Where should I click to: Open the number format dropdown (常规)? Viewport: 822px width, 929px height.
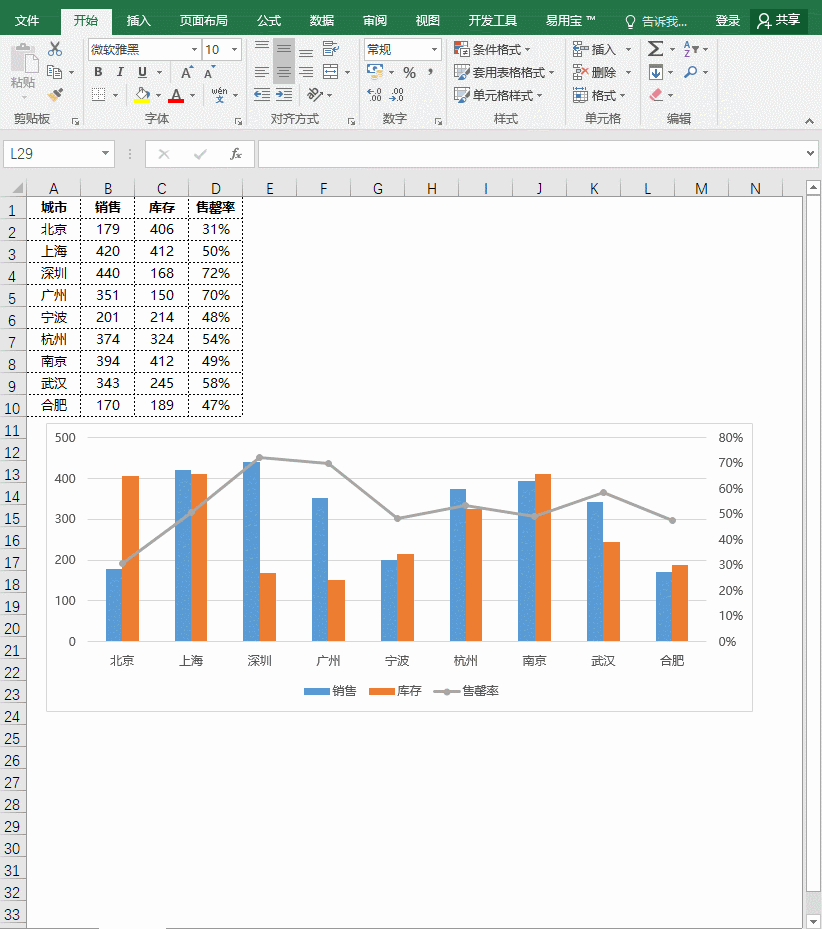pos(434,50)
